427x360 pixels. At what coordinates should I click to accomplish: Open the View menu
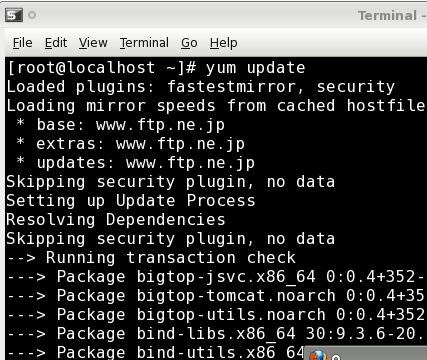point(93,43)
